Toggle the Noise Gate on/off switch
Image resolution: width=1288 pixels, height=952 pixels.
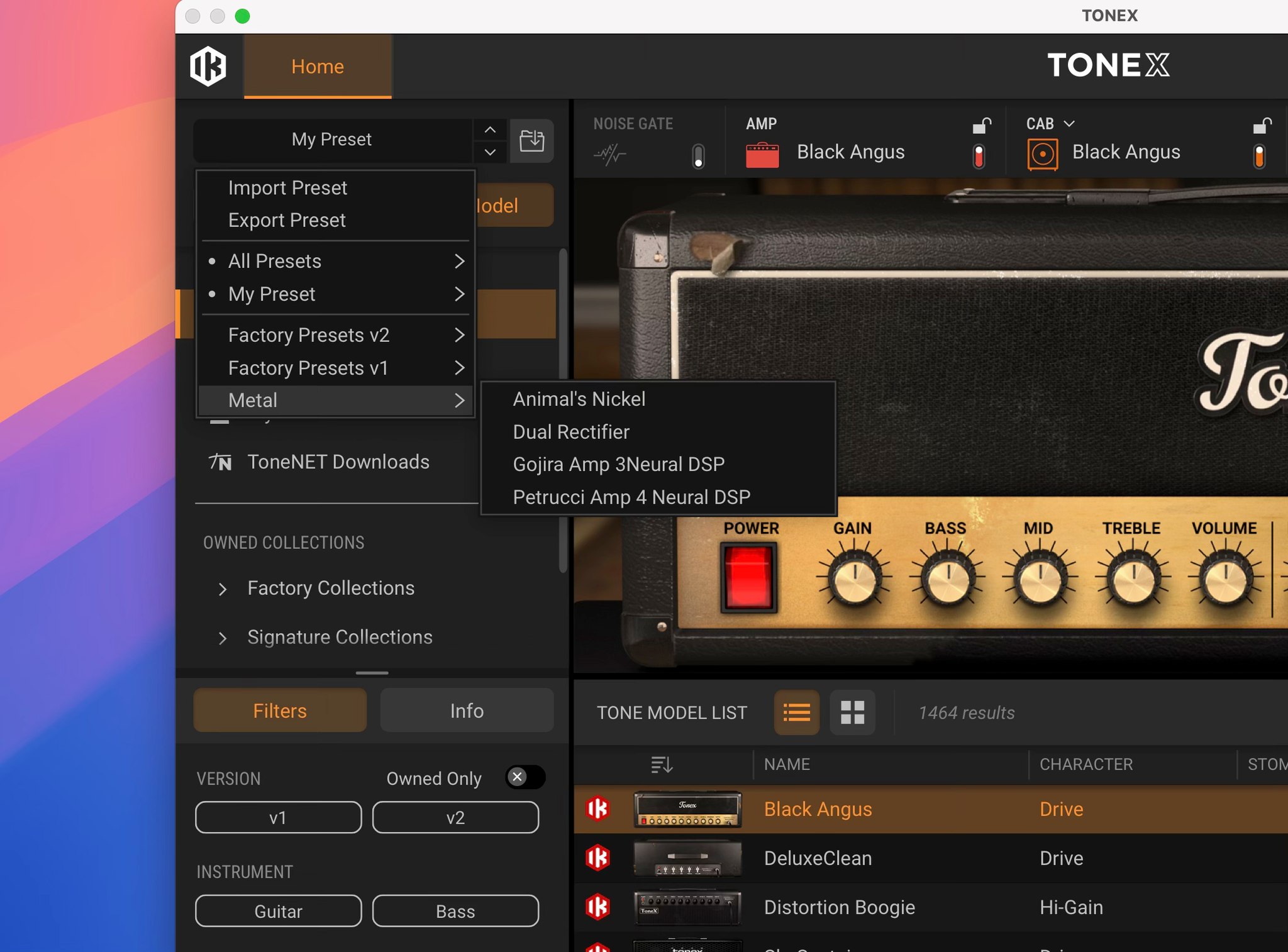[698, 156]
